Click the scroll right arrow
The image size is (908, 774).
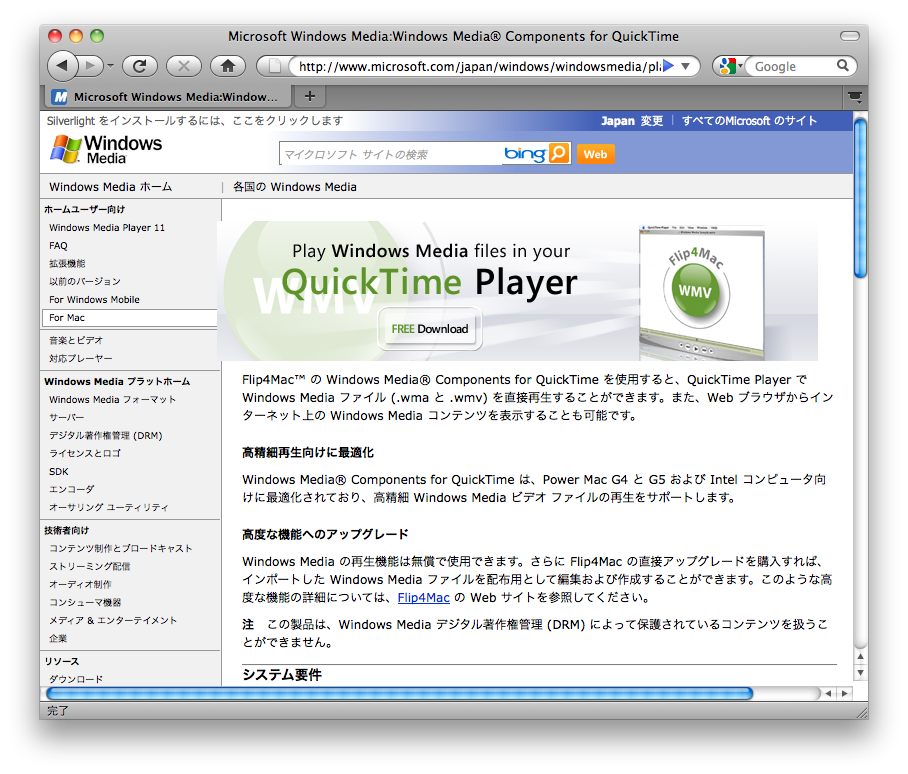[845, 693]
